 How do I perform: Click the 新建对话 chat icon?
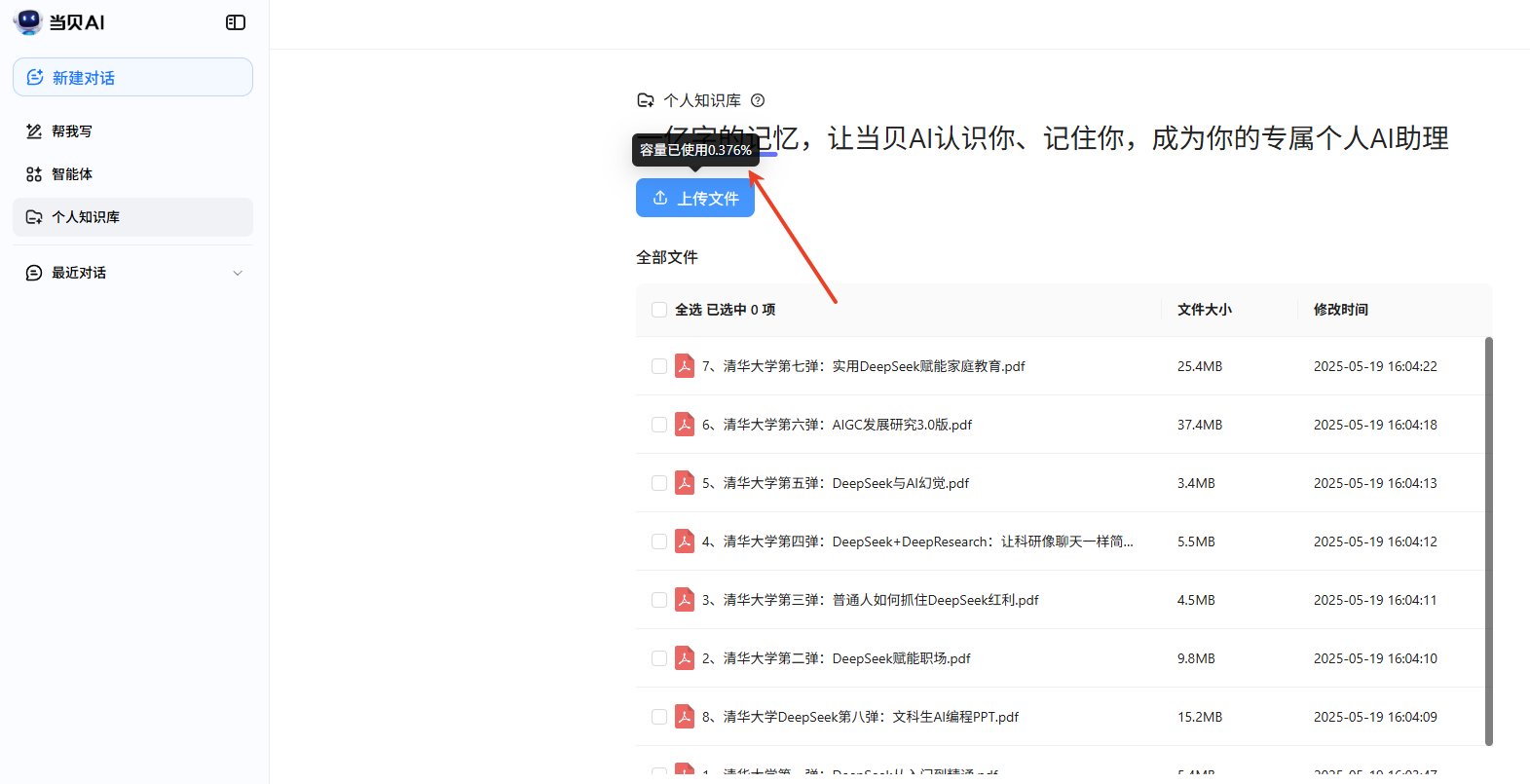click(x=35, y=77)
